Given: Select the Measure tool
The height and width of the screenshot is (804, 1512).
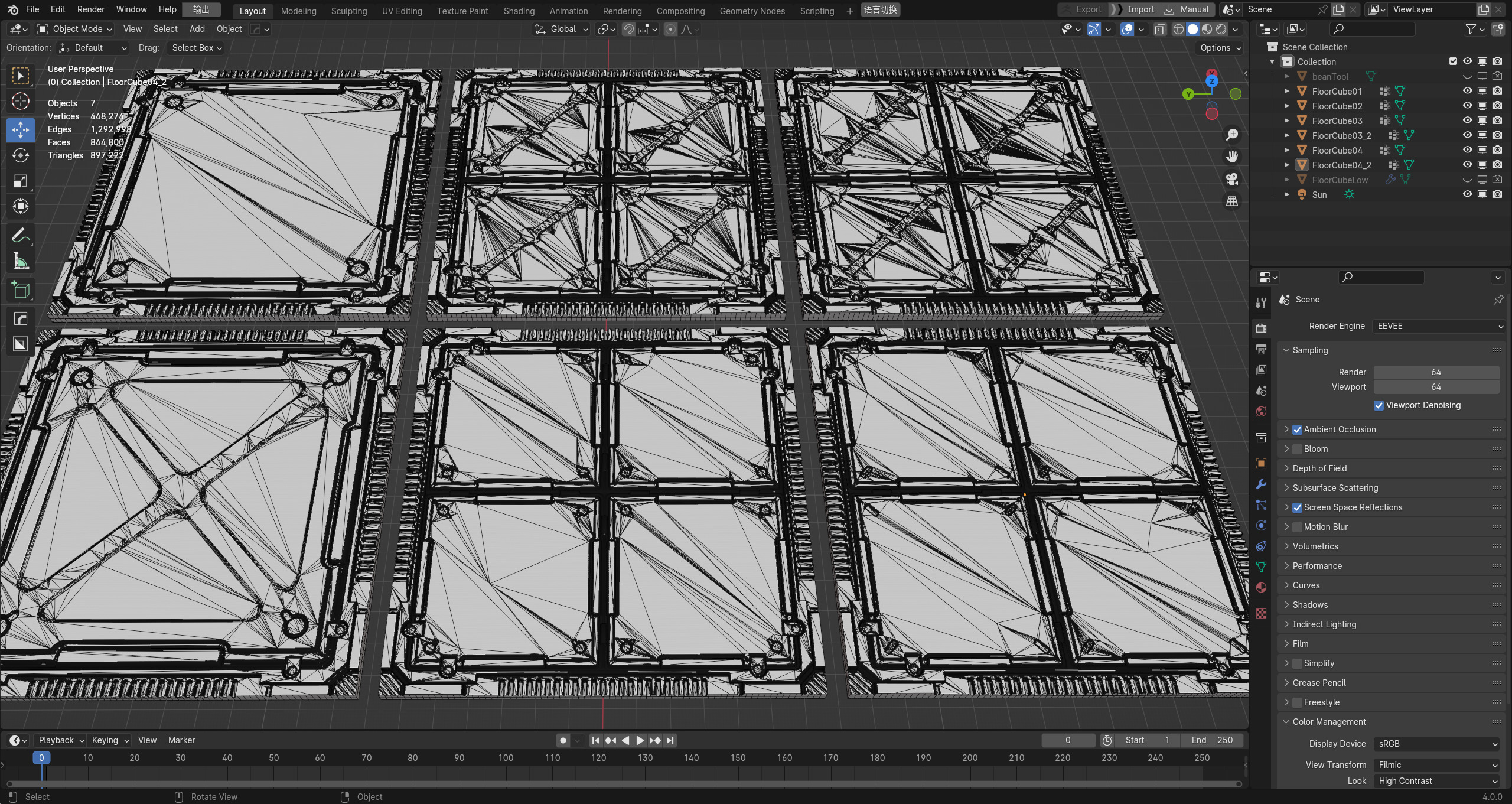Looking at the screenshot, I should pyautogui.click(x=21, y=261).
